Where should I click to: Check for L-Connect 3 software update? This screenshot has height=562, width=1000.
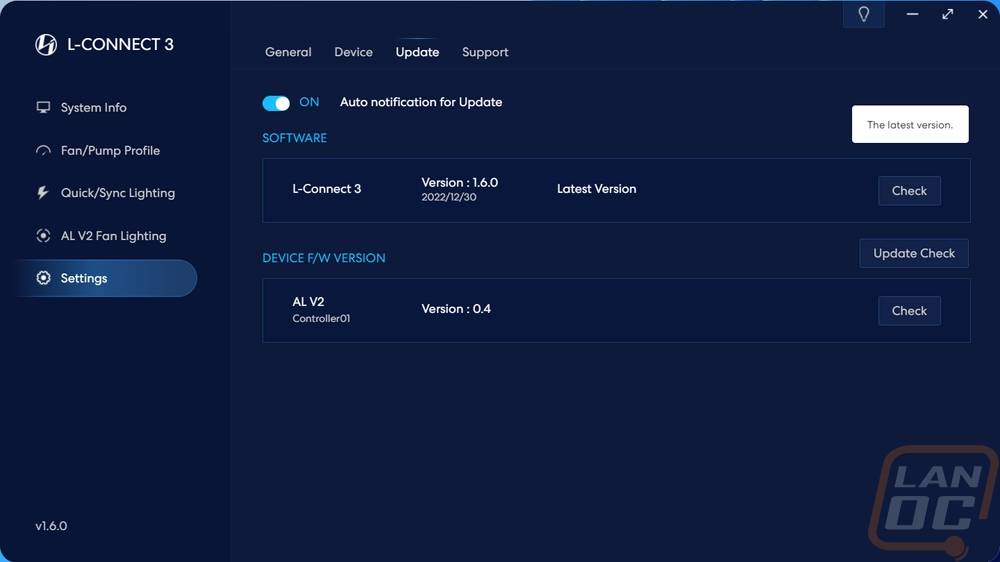coord(909,191)
